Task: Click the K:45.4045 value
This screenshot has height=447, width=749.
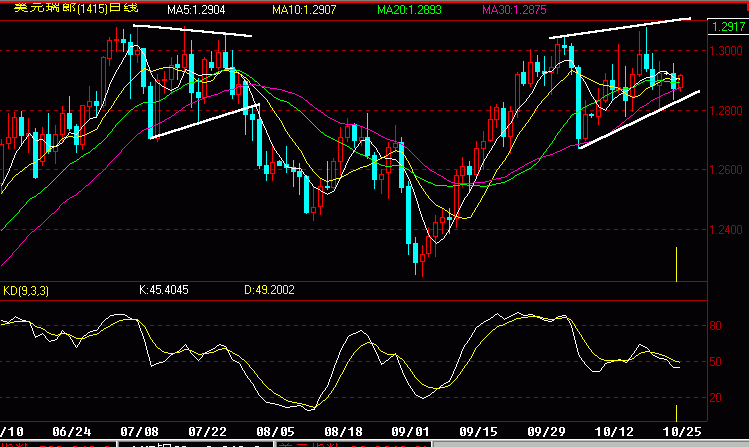Action: coord(164,290)
